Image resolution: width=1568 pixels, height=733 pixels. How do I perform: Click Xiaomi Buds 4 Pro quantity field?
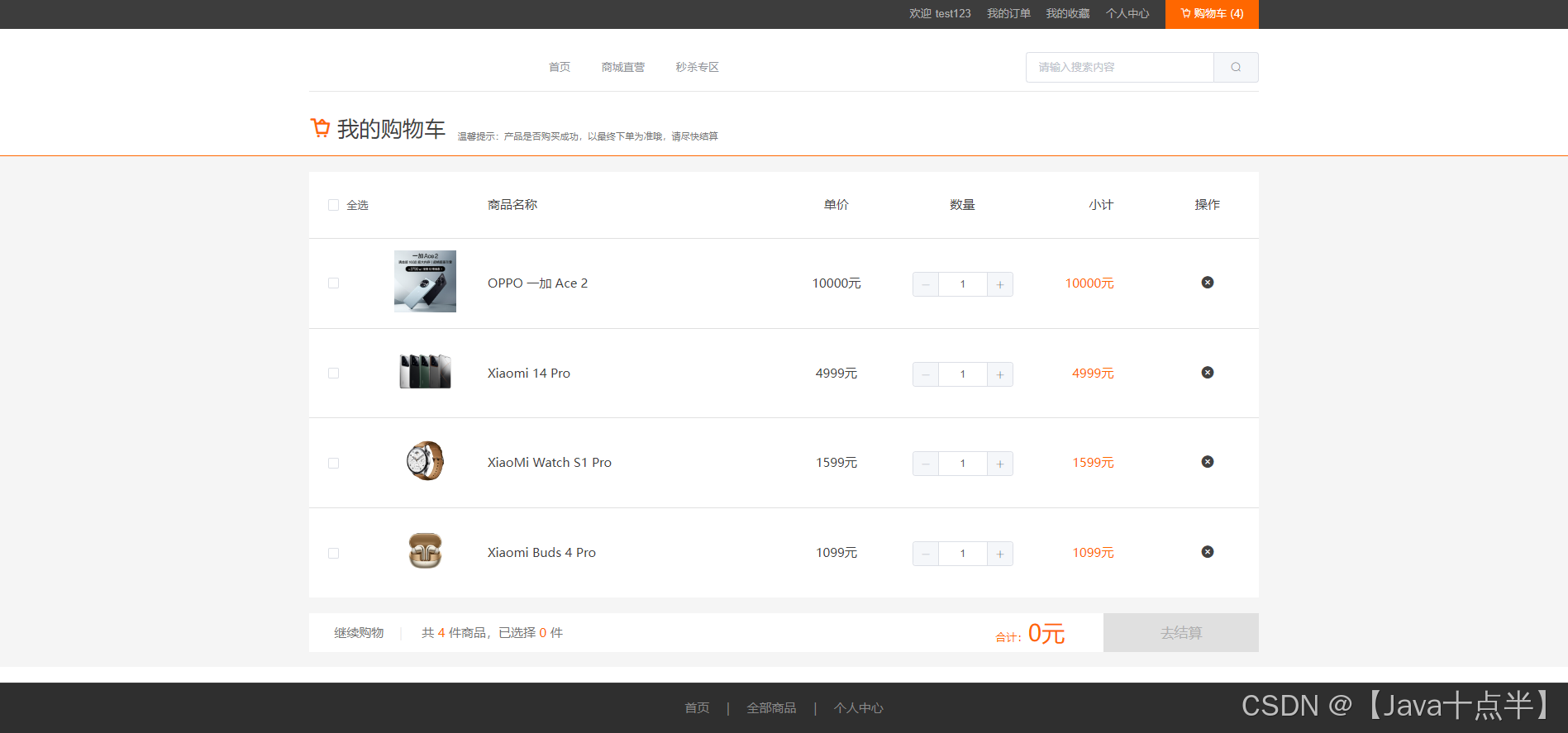(963, 554)
